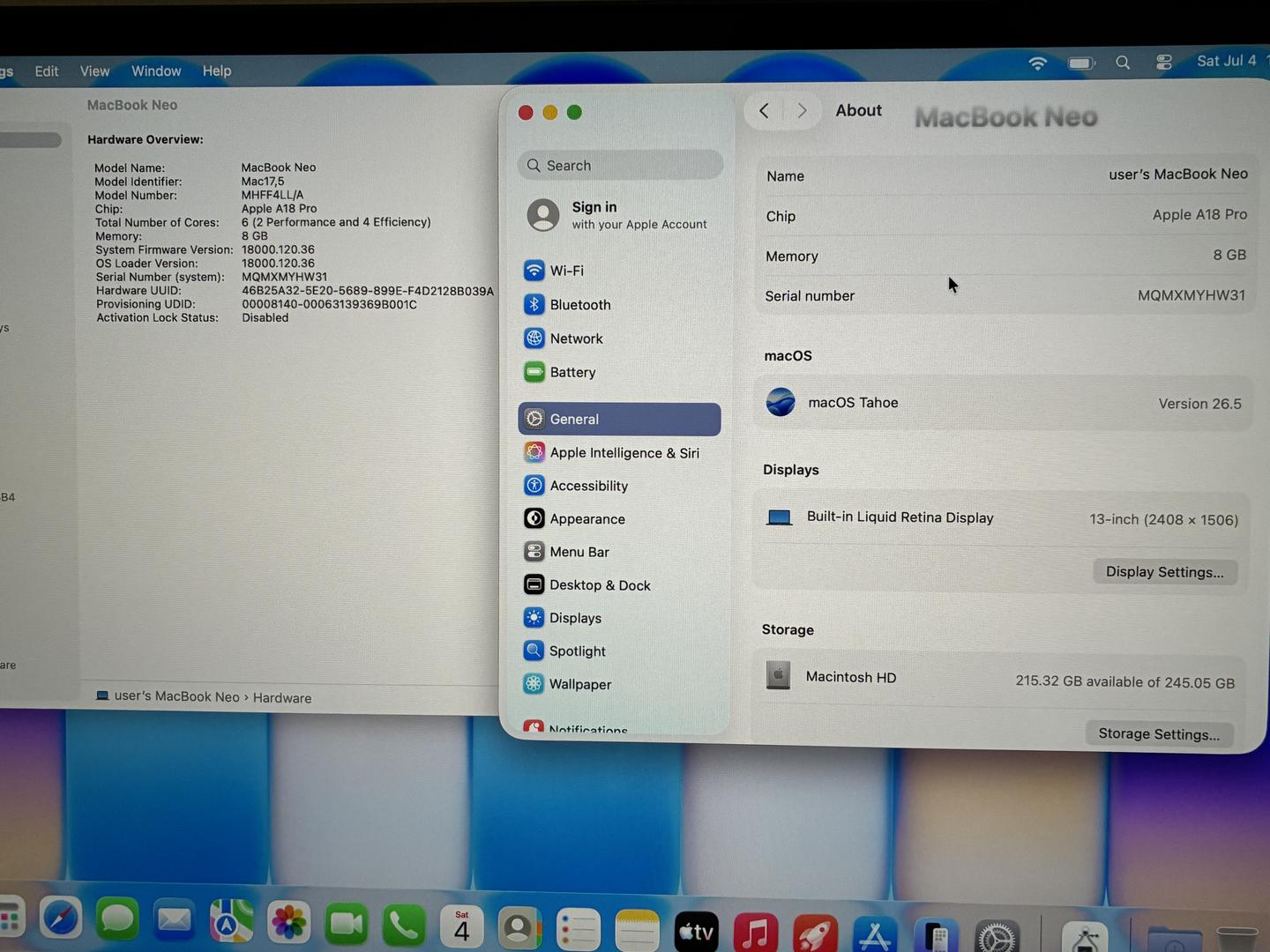Click the Storage Settings... button
Screen dimensions: 1270x952
pyautogui.click(x=1160, y=734)
